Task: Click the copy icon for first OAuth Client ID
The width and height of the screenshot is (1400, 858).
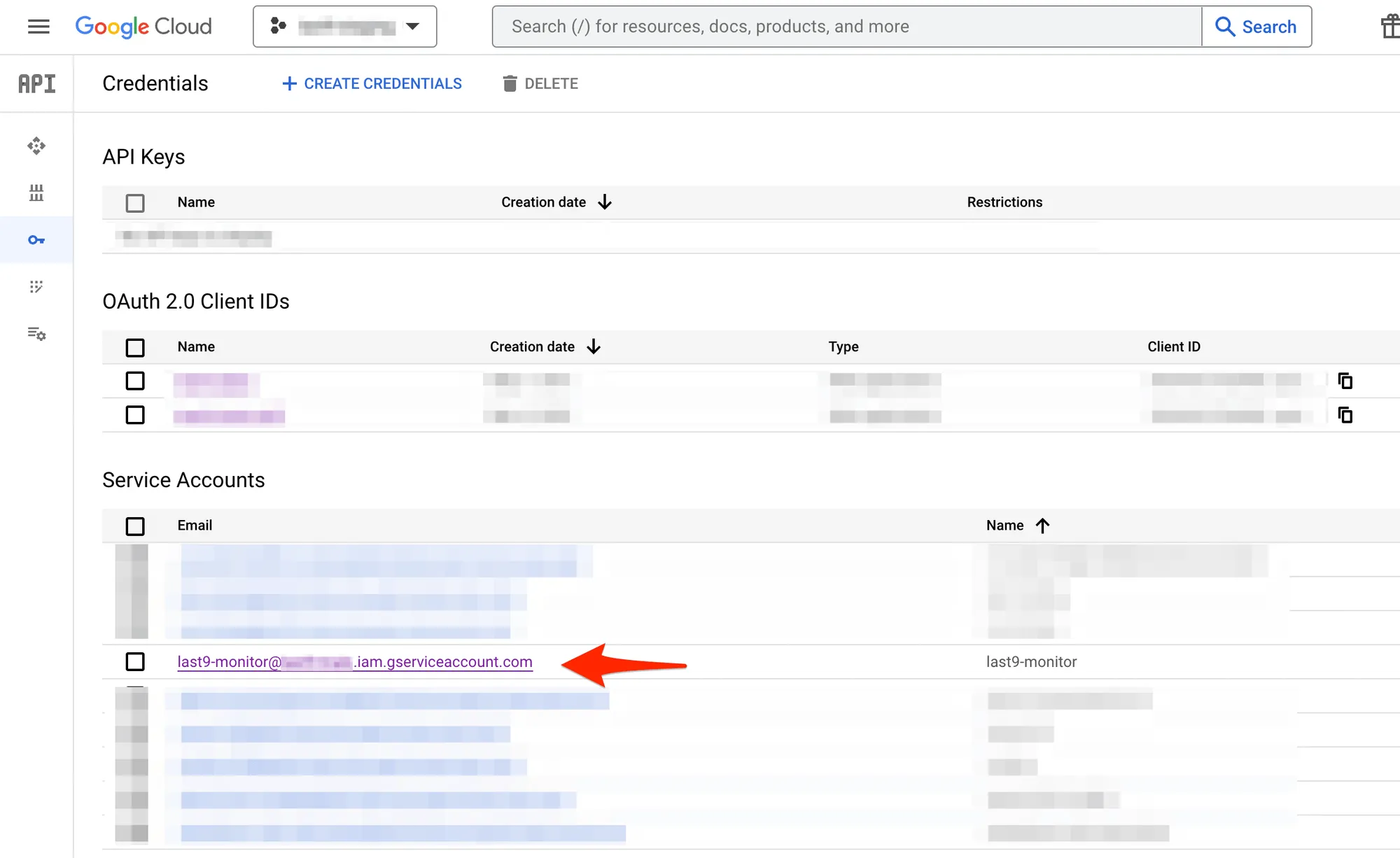Action: [1346, 381]
